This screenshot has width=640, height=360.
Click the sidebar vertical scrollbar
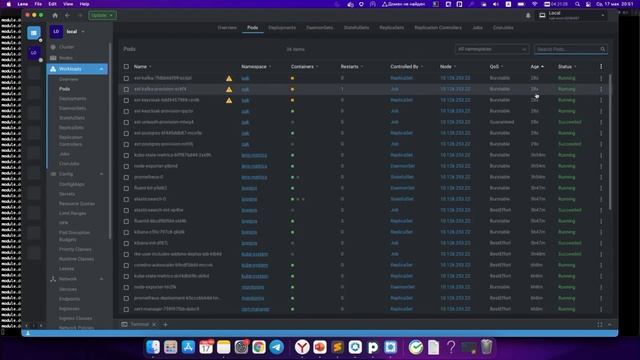tap(110, 141)
